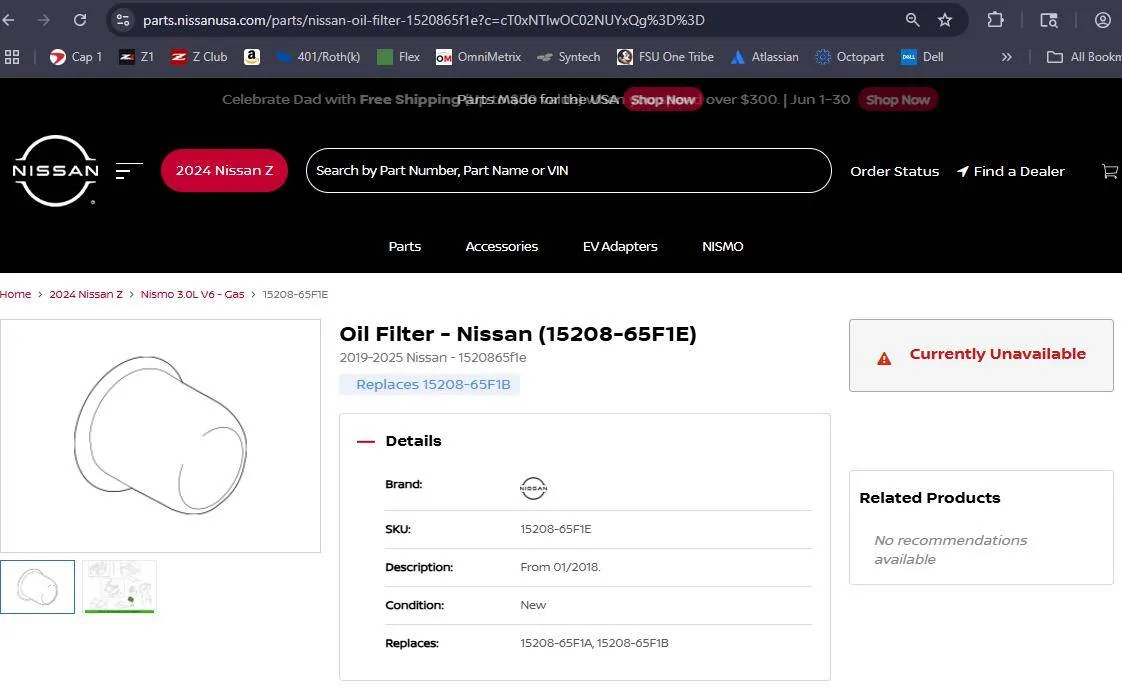Open the browser extensions puzzle icon

click(995, 20)
